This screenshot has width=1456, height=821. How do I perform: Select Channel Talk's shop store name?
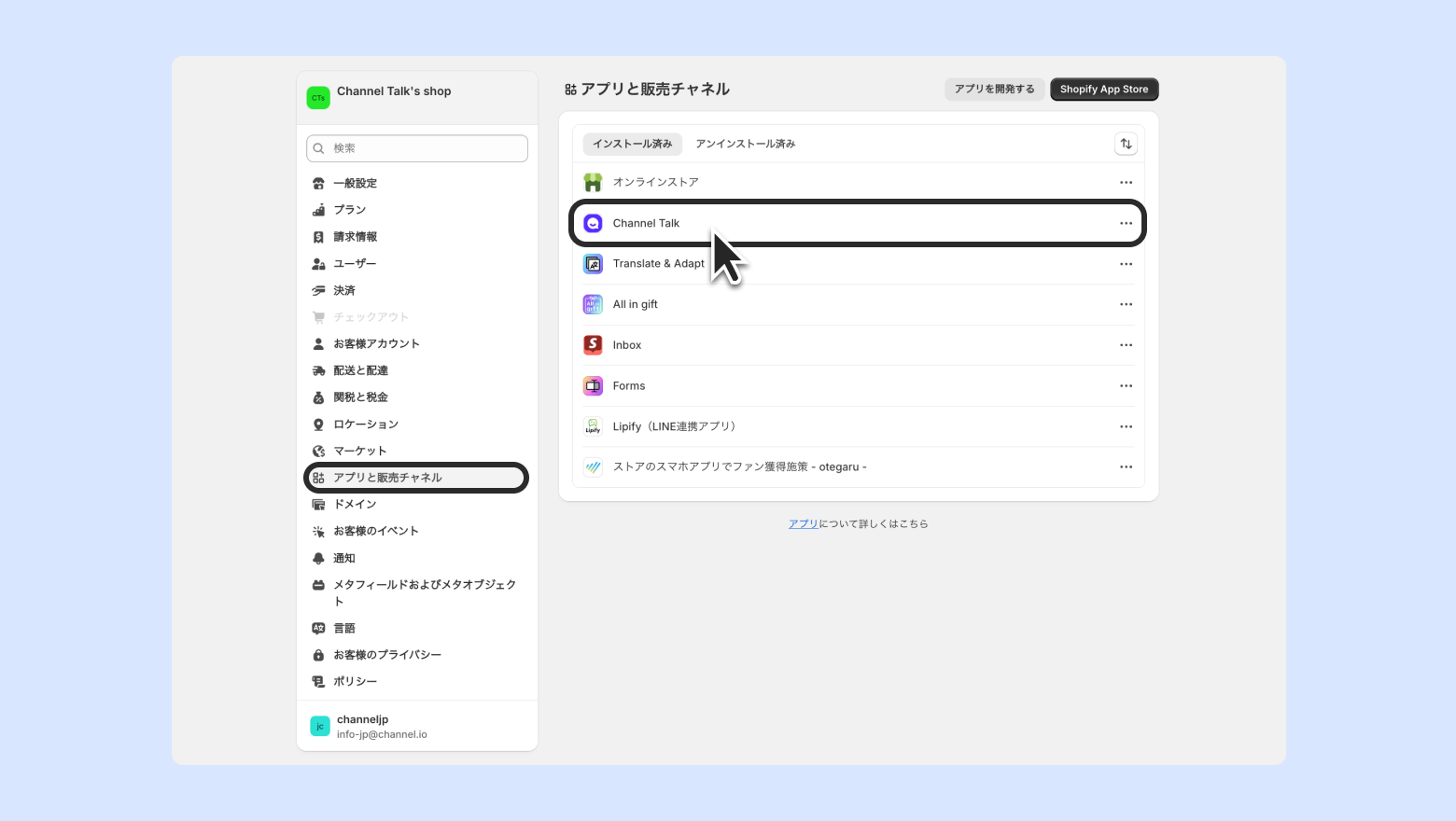394,91
